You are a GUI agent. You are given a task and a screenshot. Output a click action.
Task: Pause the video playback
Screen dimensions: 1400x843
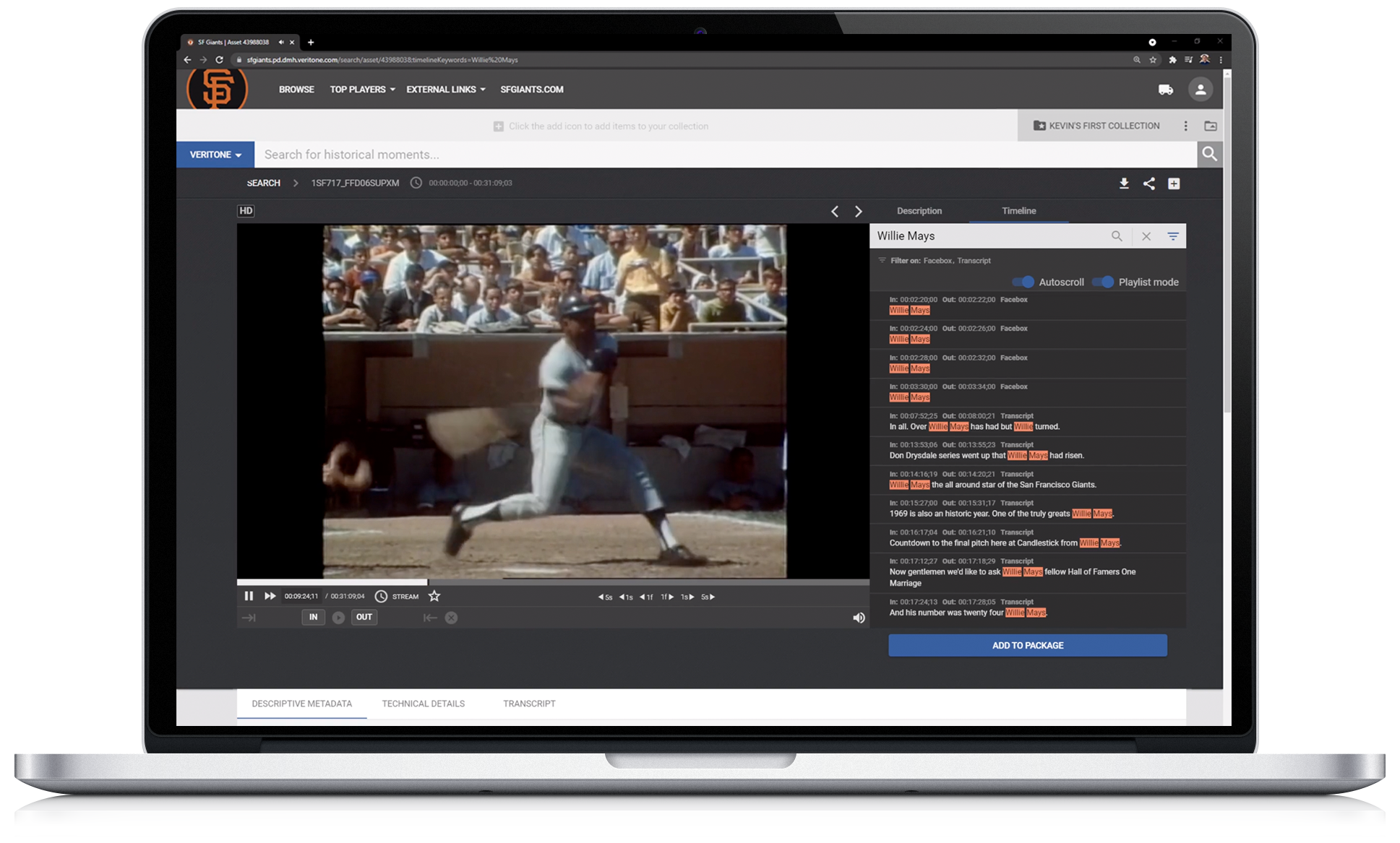pyautogui.click(x=249, y=596)
